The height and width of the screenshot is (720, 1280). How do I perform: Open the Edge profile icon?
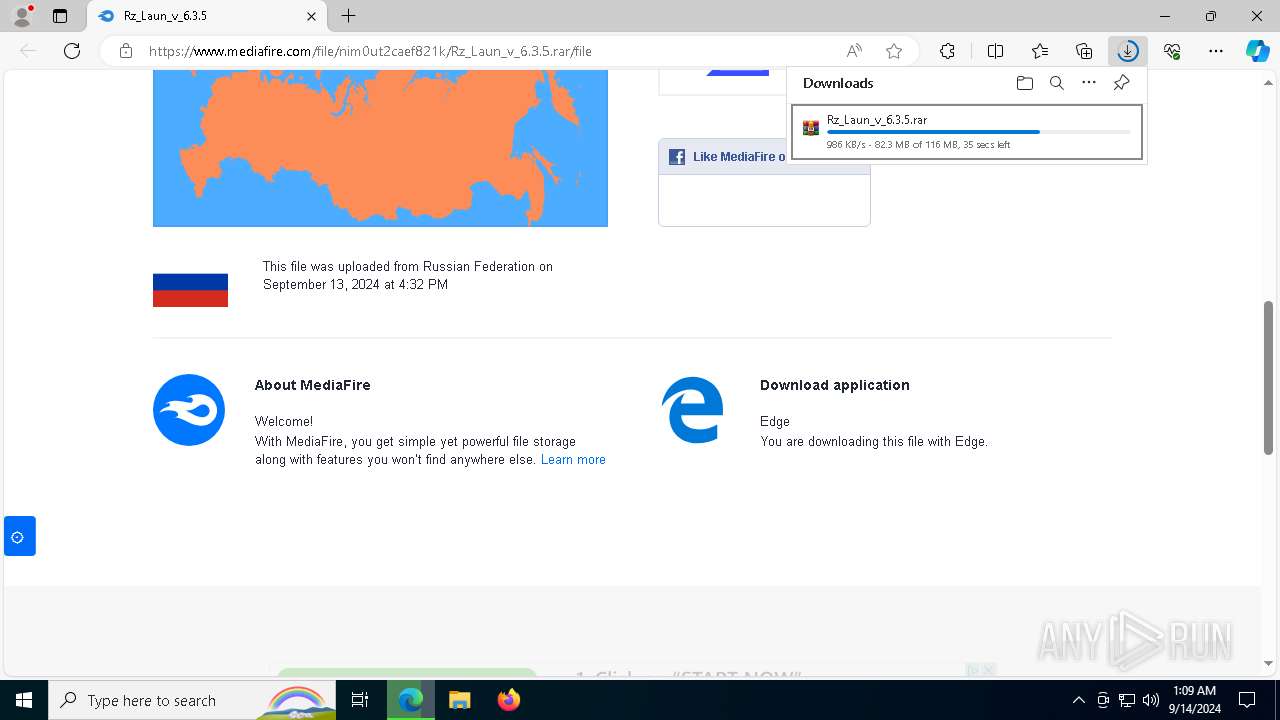point(21,16)
